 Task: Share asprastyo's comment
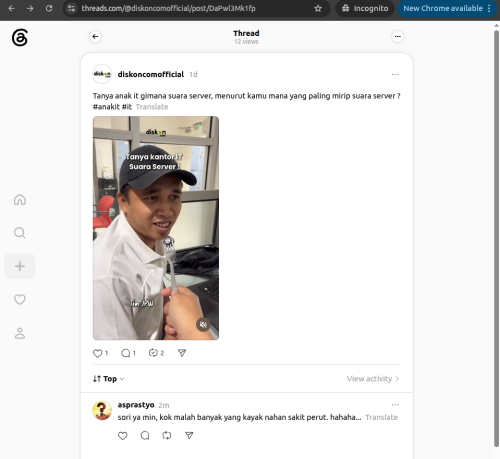coord(189,435)
